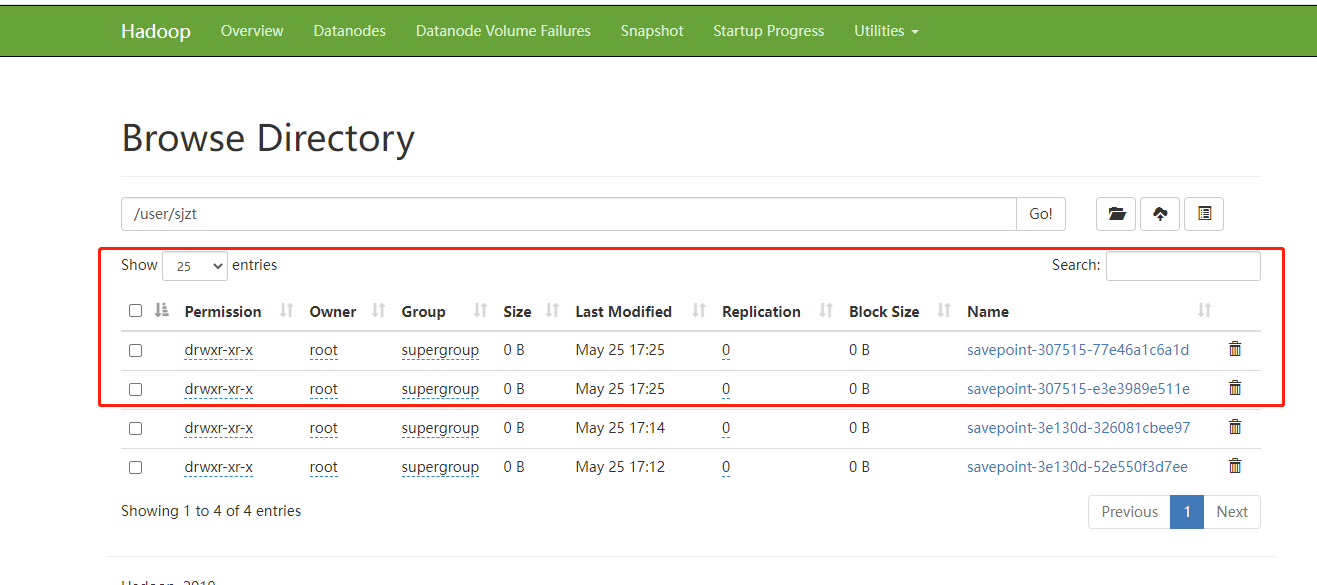The width and height of the screenshot is (1317, 585).
Task: Check the checkbox for savepoint-3e130d-52e550f3d7ee row
Action: coord(135,466)
